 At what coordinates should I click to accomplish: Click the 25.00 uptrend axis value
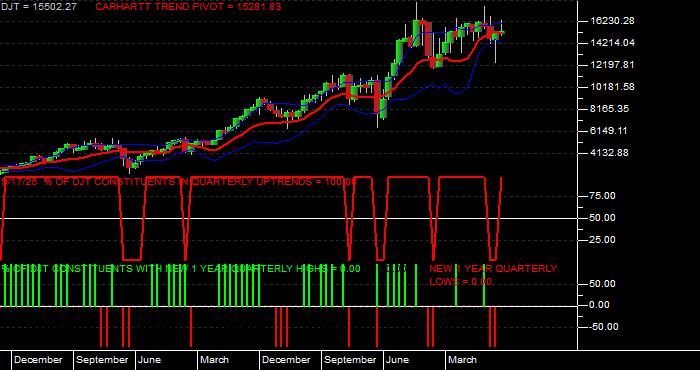603,240
